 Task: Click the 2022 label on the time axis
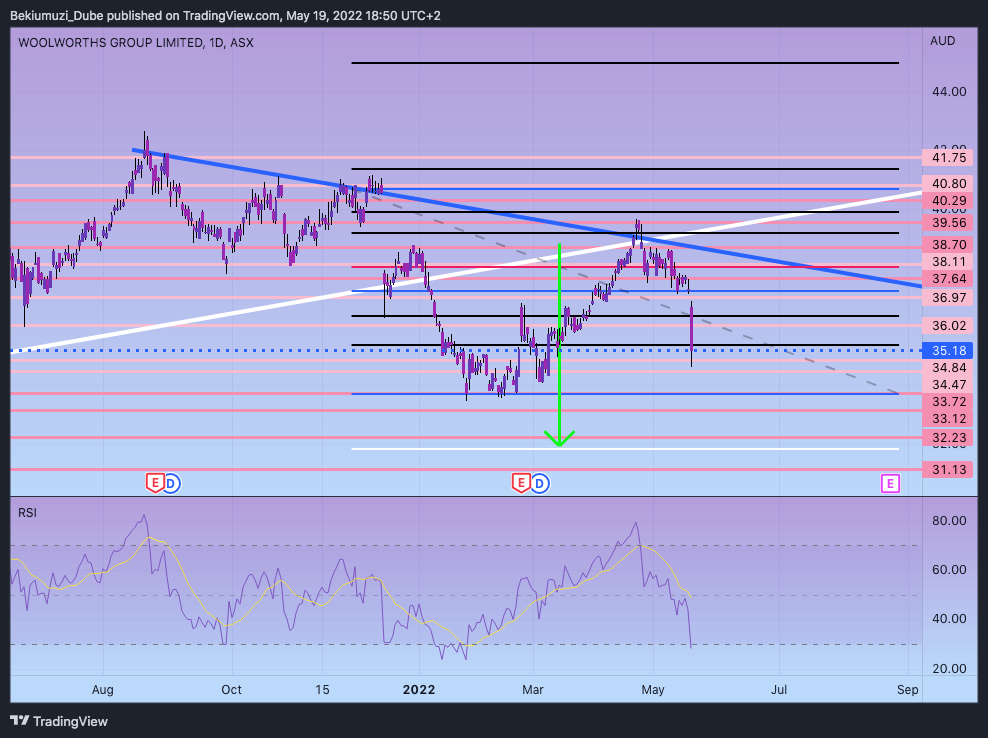[419, 689]
